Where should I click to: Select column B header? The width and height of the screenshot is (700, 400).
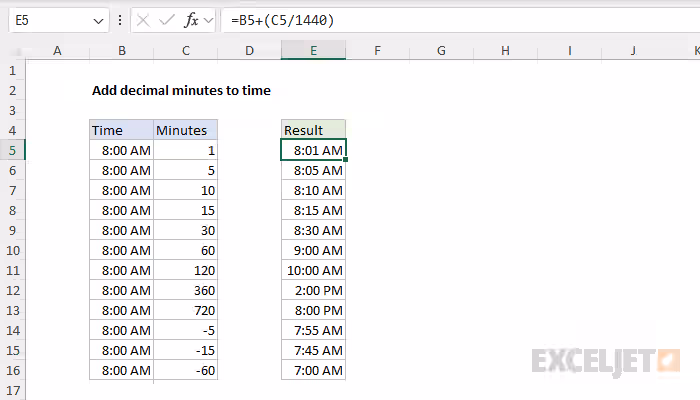pyautogui.click(x=121, y=50)
